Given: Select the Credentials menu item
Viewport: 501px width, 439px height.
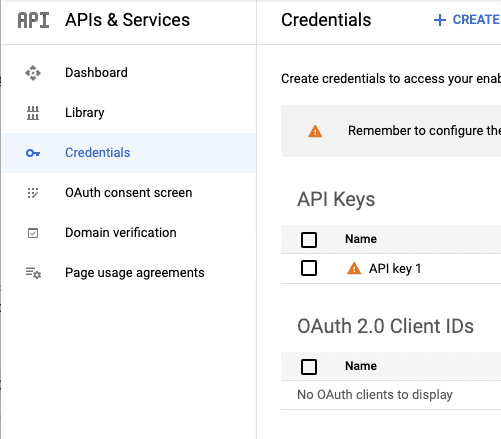Looking at the screenshot, I should [x=129, y=153].
